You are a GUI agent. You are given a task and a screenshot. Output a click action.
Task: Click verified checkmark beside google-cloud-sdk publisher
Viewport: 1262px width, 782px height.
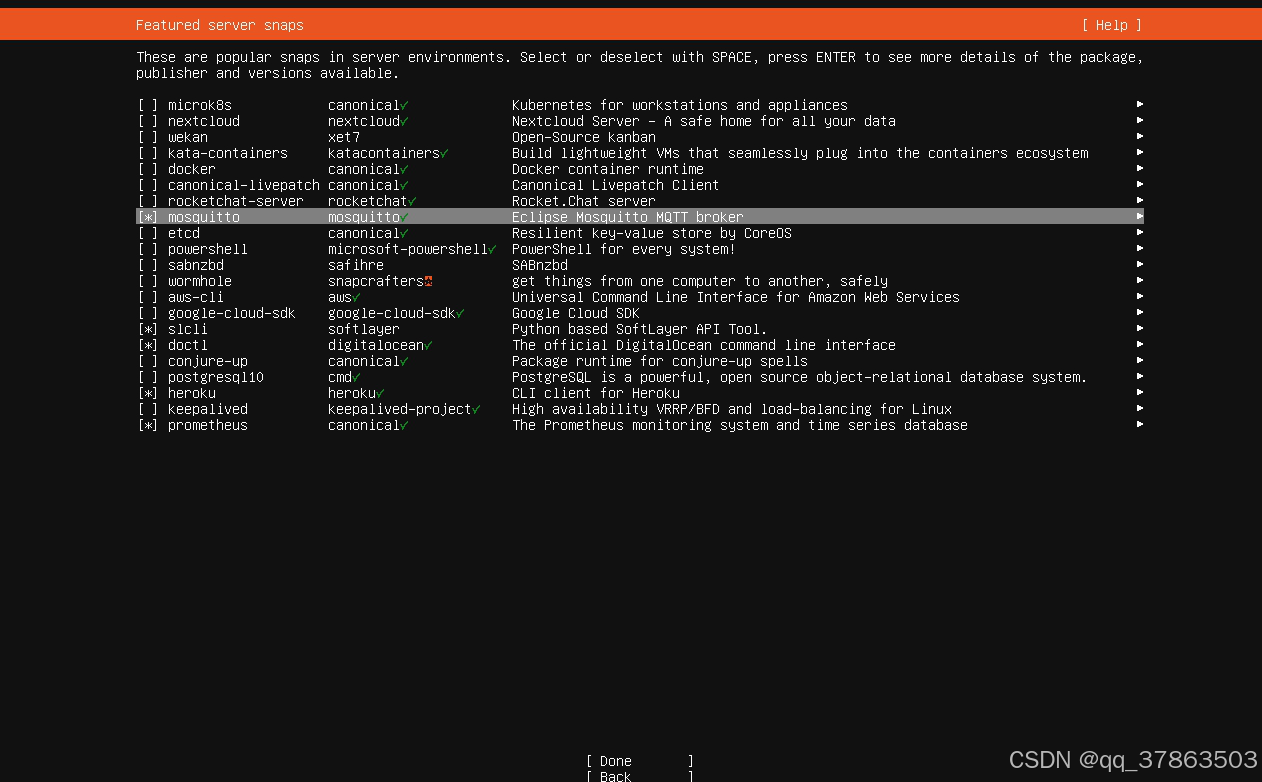460,313
